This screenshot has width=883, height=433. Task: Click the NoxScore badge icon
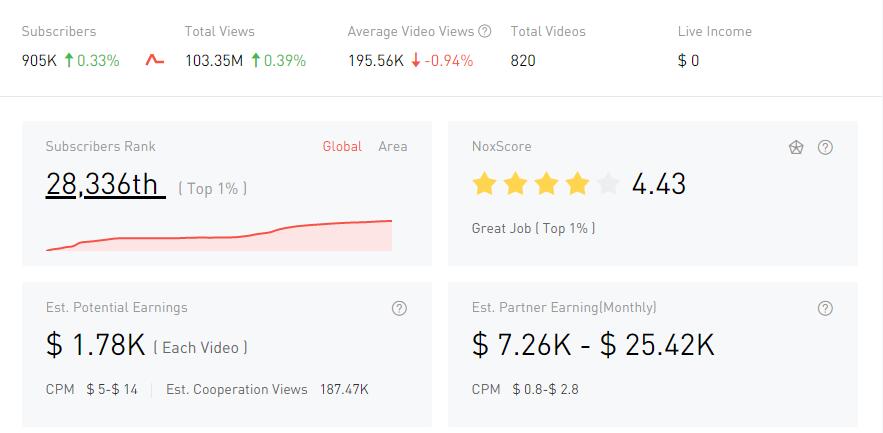796,147
